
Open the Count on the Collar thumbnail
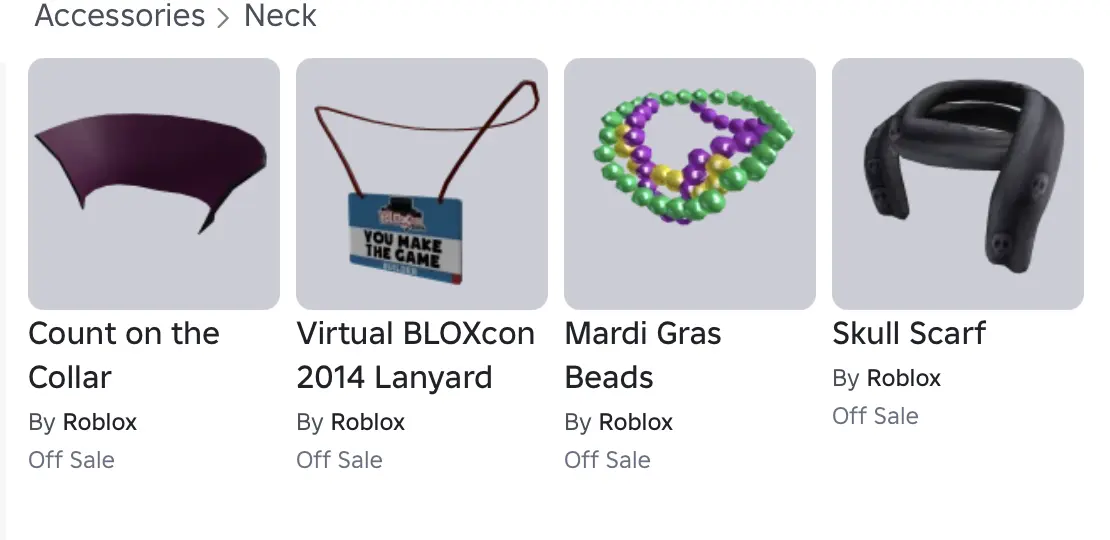tap(154, 183)
